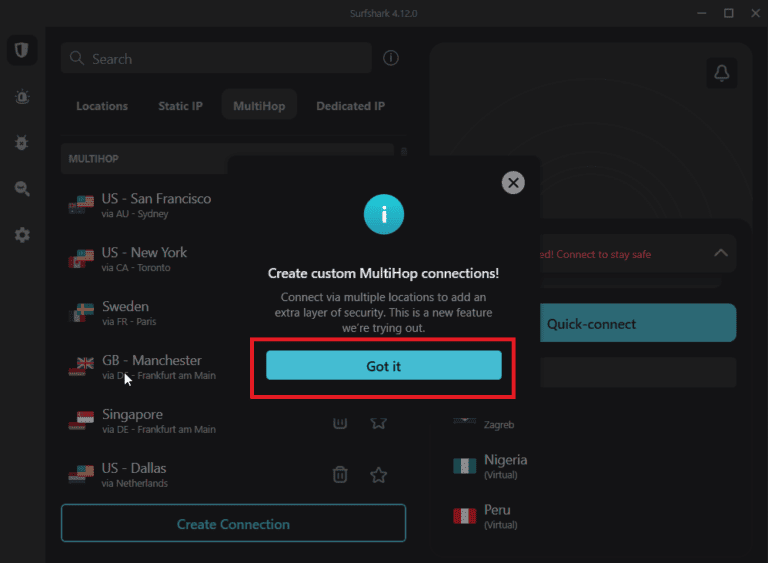The height and width of the screenshot is (563, 768).
Task: Click the info icon beside Search field
Action: click(391, 58)
